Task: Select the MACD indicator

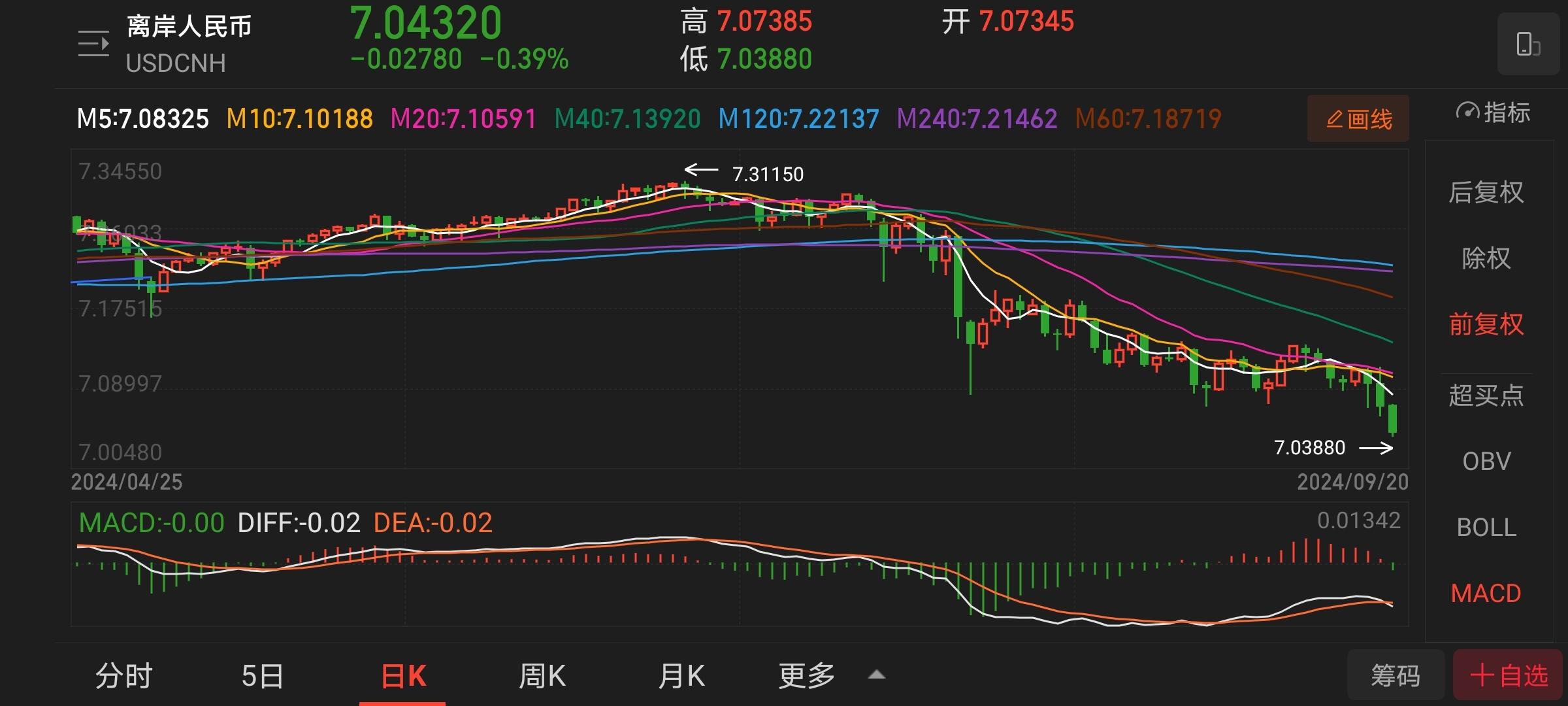Action: (x=1486, y=593)
